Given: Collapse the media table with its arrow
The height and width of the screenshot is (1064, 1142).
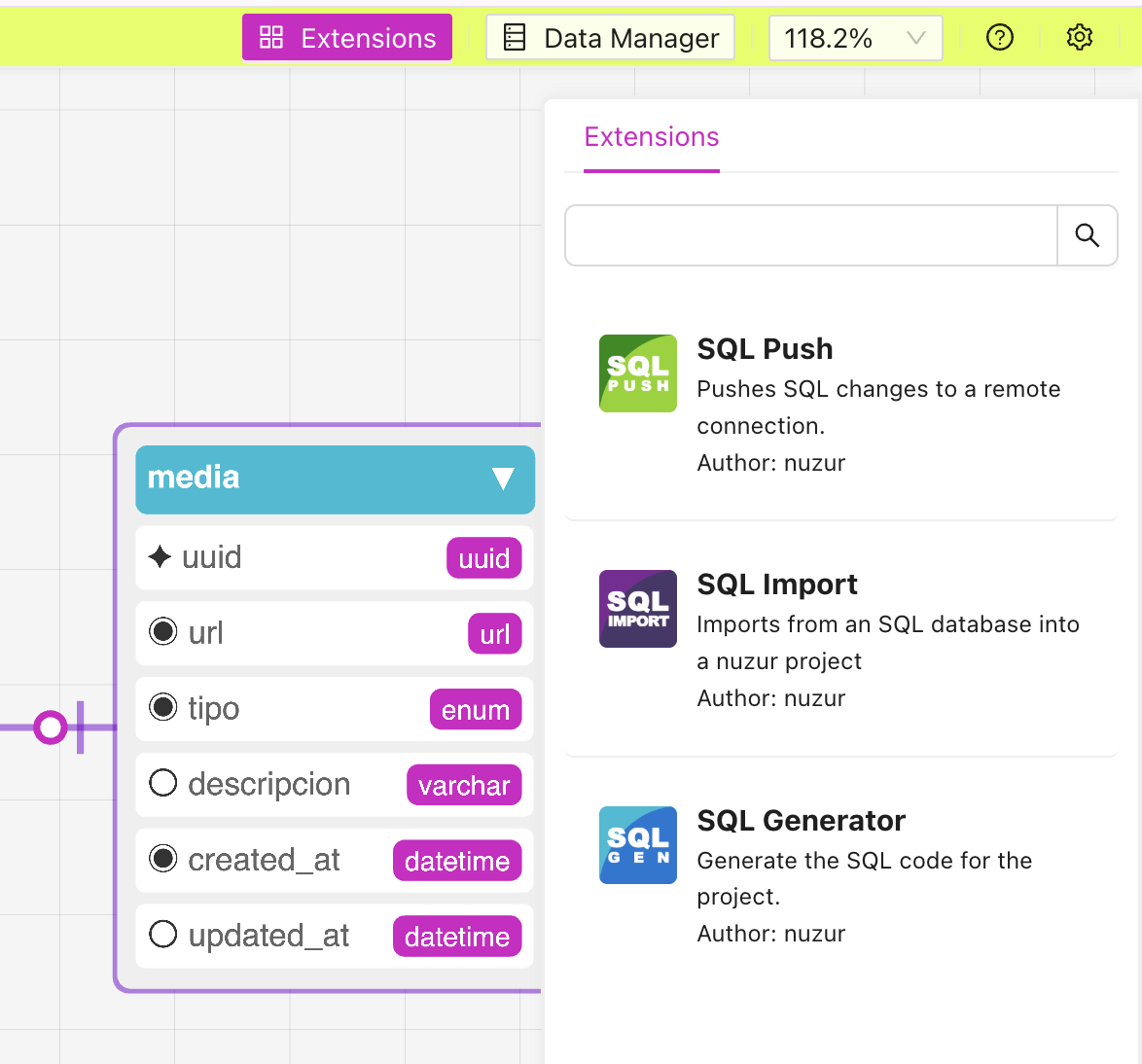Looking at the screenshot, I should (x=502, y=479).
